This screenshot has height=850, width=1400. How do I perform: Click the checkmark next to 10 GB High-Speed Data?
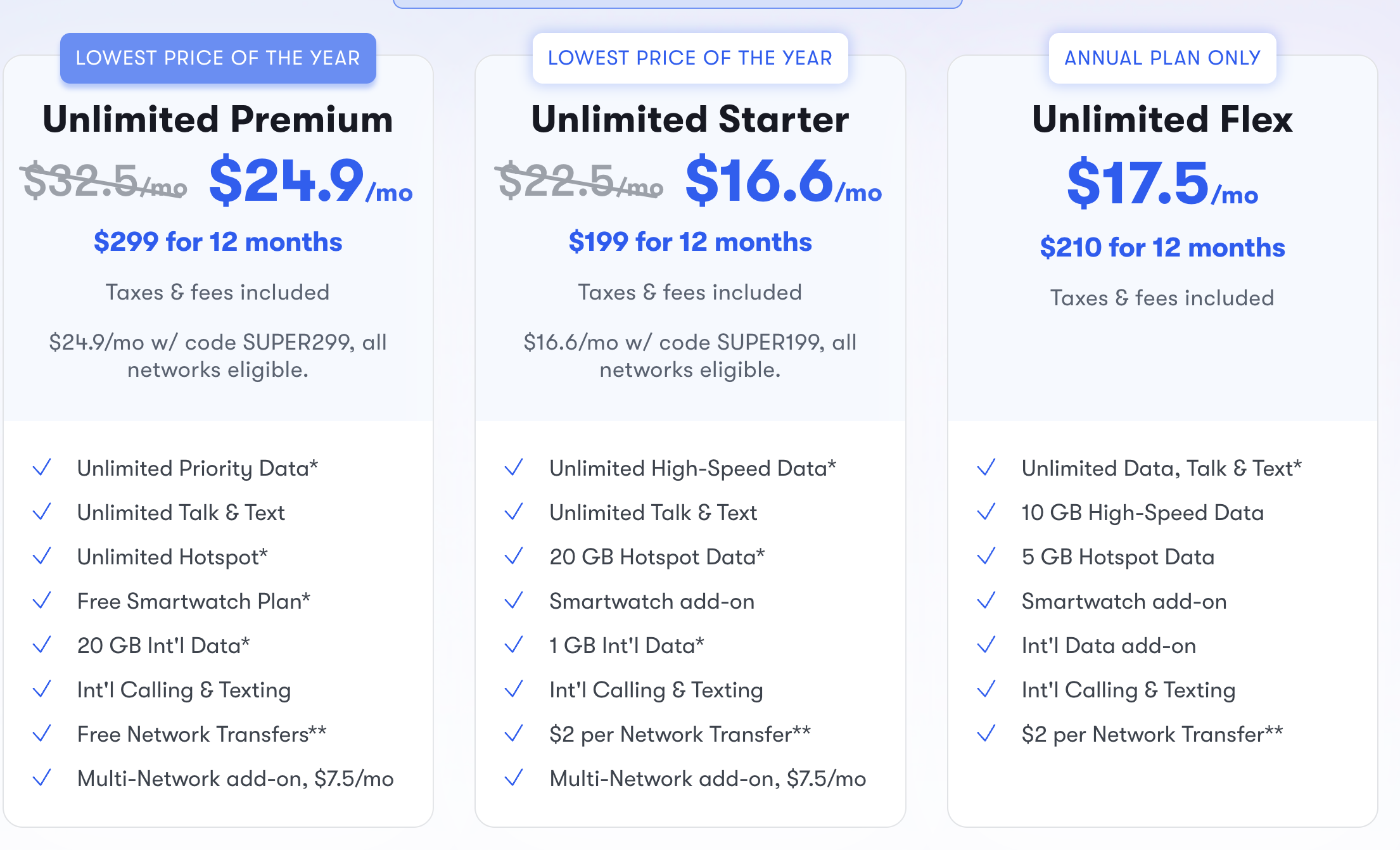[986, 512]
